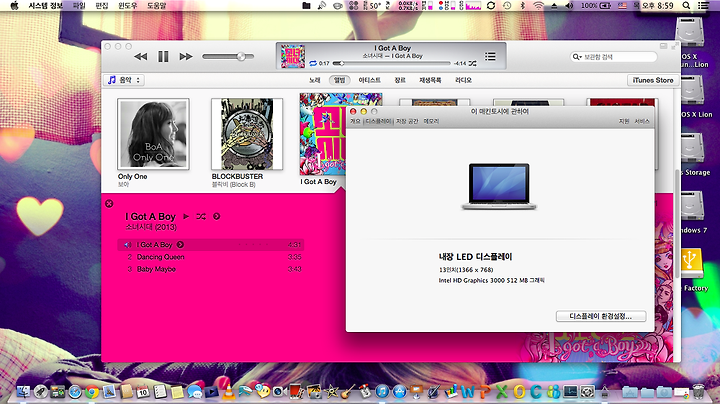720x404 pixels.
Task: Open the 저장 공간 tab in About This Mac
Action: point(407,121)
